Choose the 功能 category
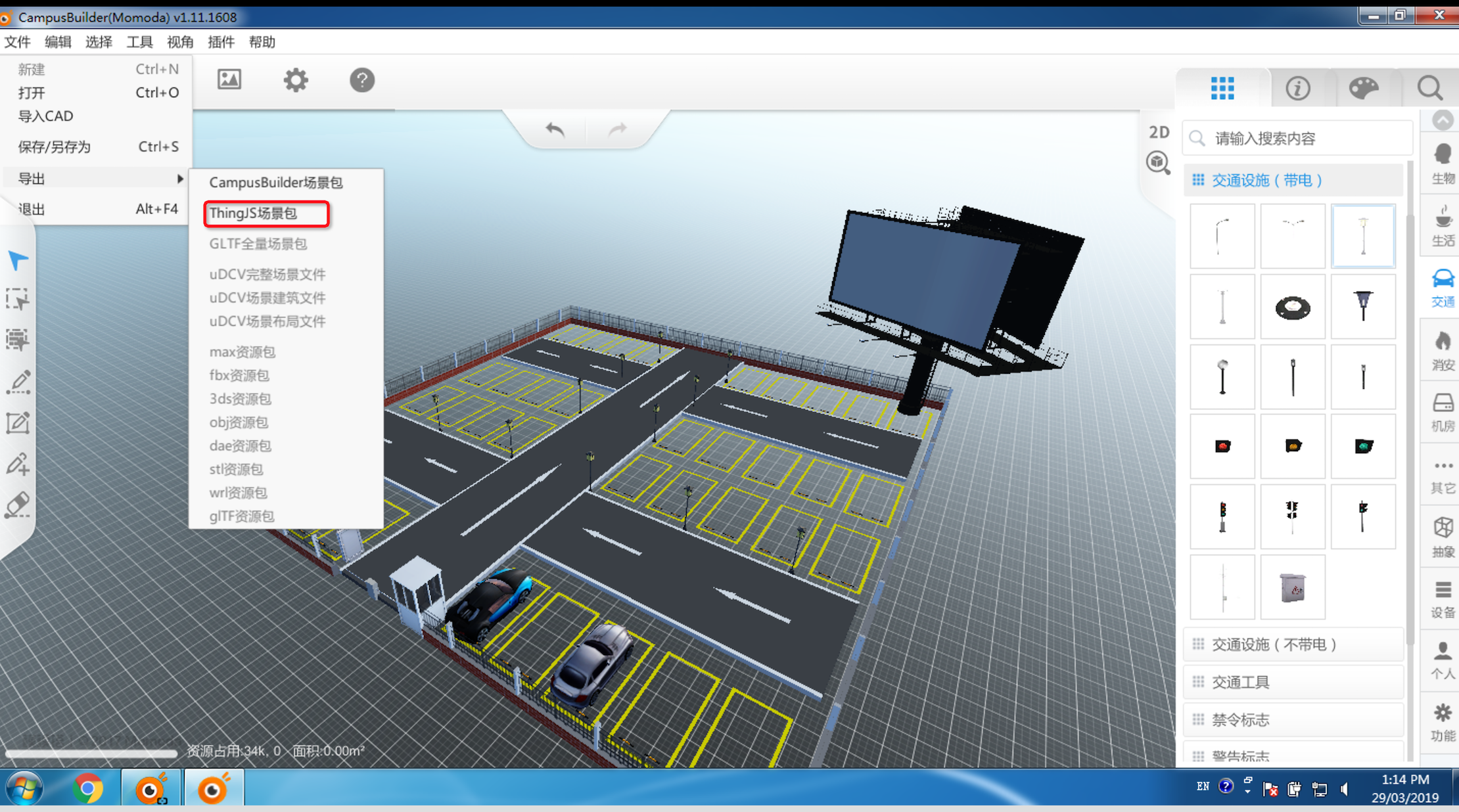This screenshot has height=812, width=1459. coord(1443,723)
